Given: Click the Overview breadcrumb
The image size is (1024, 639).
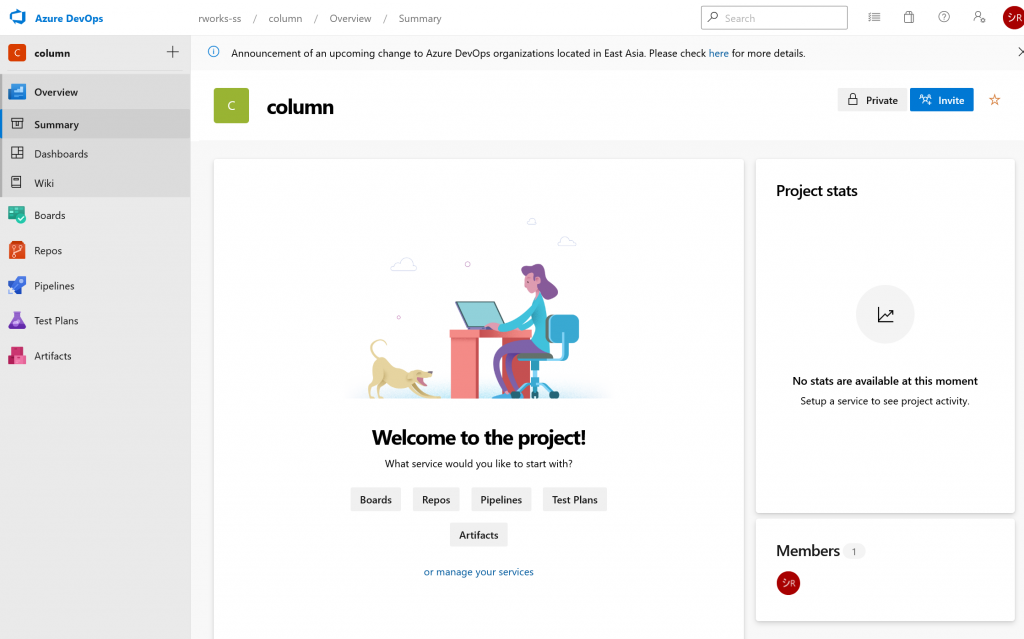Looking at the screenshot, I should (x=350, y=18).
